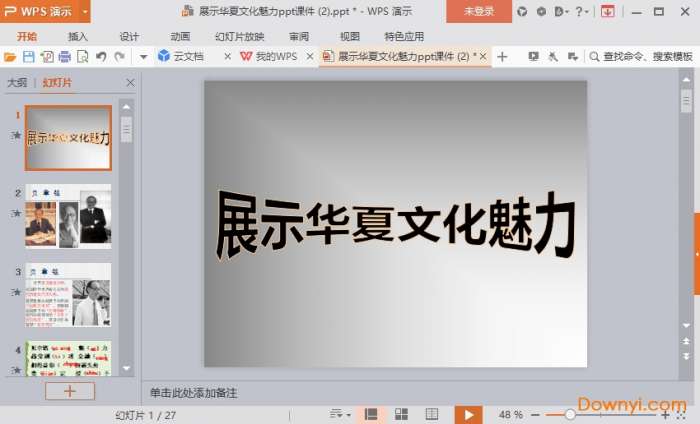Click the animation star under slide 3
The width and height of the screenshot is (700, 424).
tap(17, 291)
